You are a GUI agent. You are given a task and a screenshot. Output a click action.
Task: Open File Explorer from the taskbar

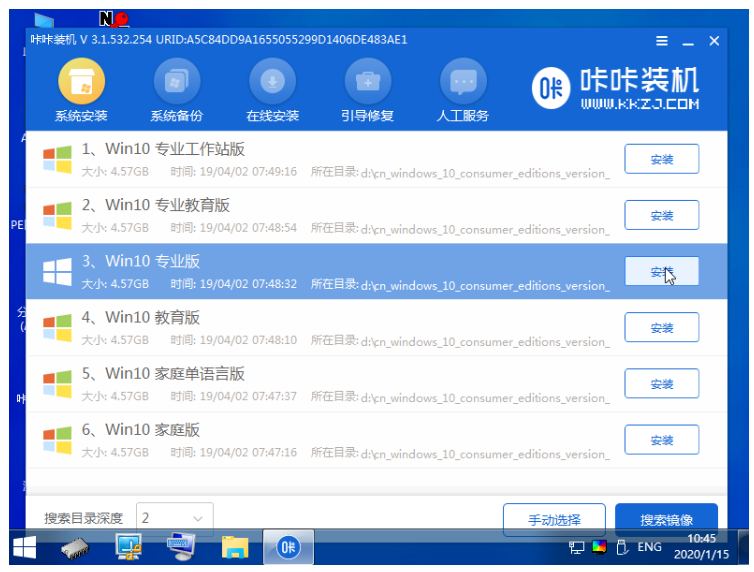[x=234, y=547]
